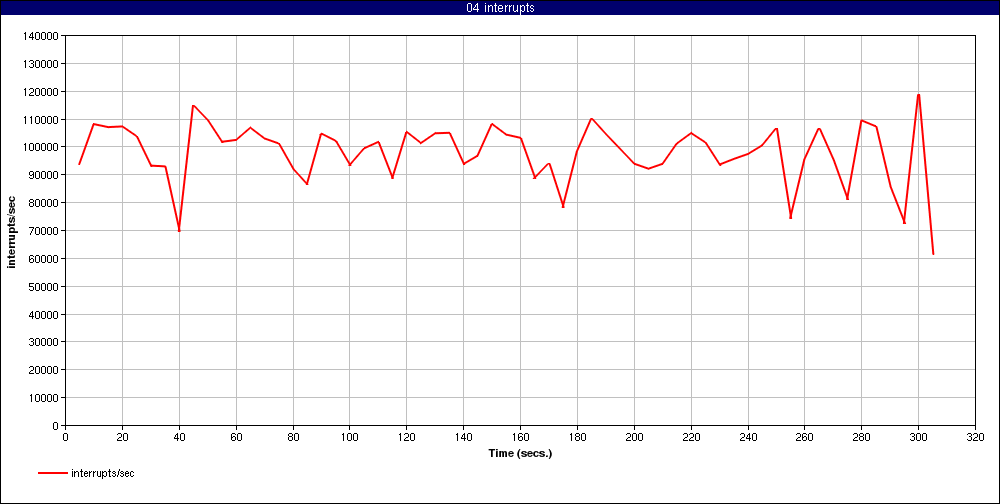
Task: Click the 260 x-axis tick label
Action: [804, 438]
